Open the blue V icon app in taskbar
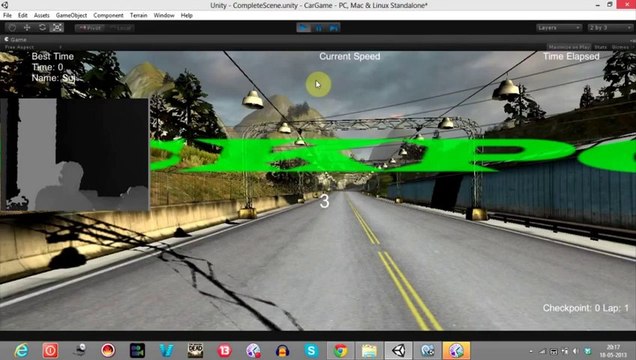The height and width of the screenshot is (360, 636). 166,350
